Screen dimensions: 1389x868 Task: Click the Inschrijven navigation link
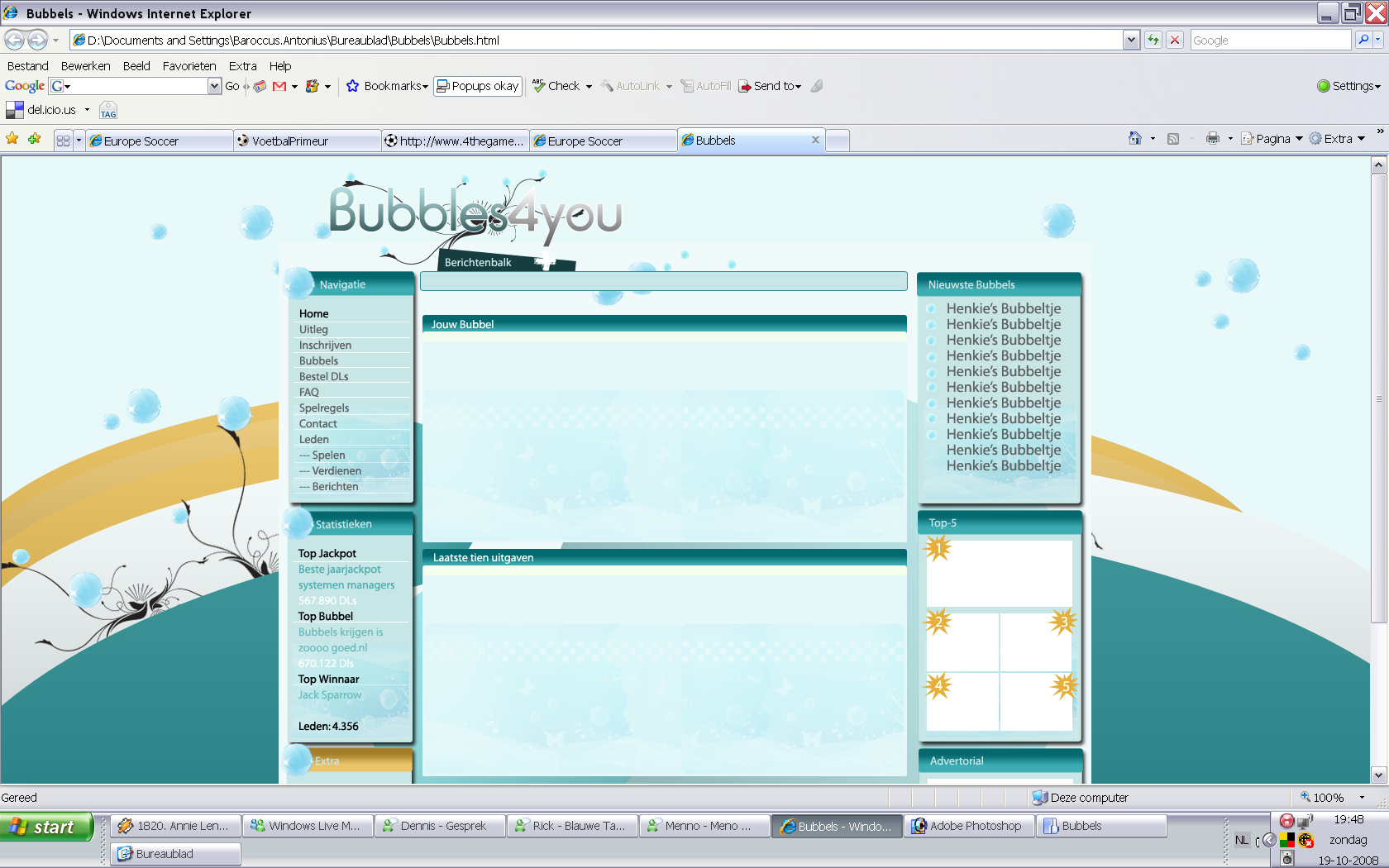(325, 345)
